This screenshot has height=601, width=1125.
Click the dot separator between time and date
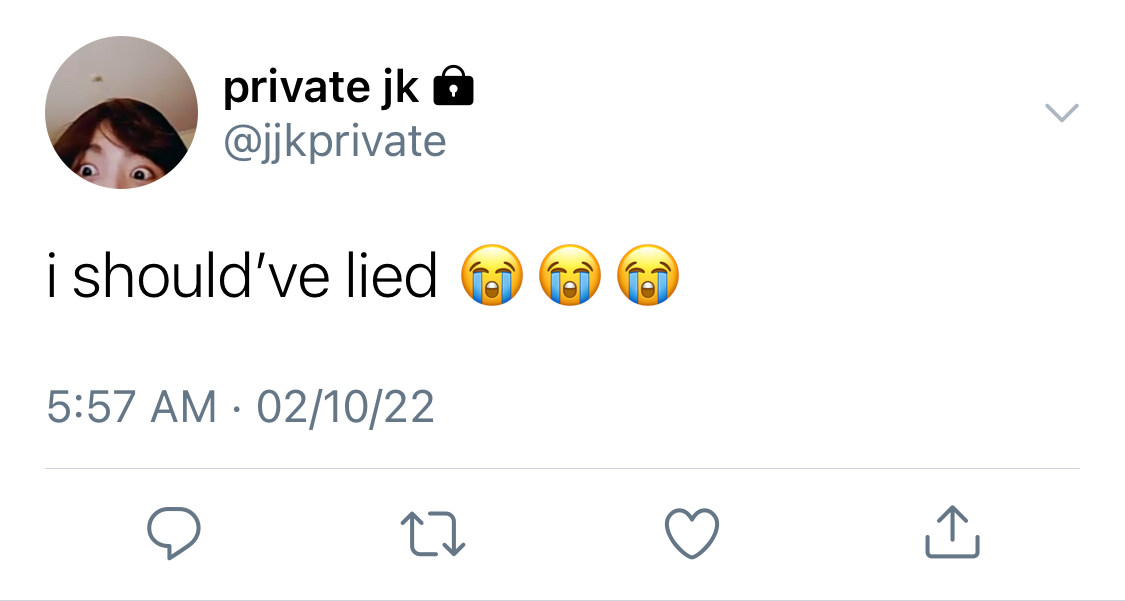pos(236,411)
